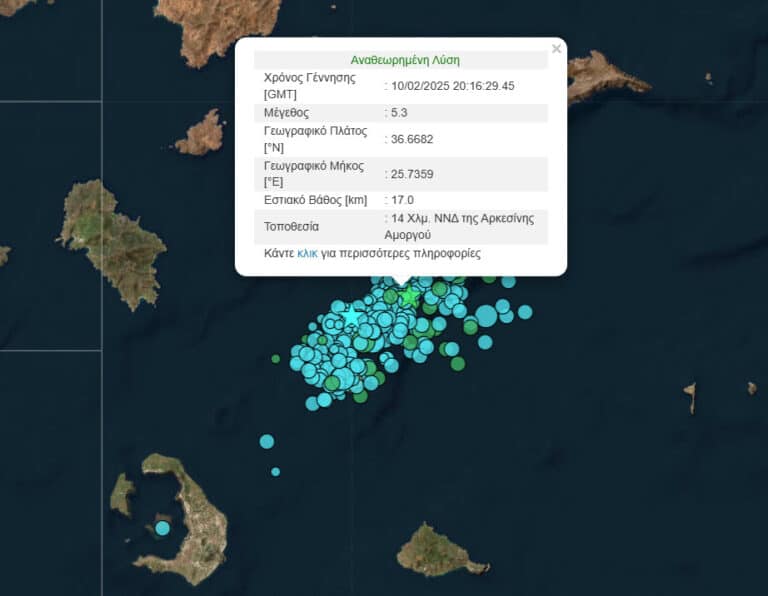Select the cyan star epicenter marker
Image resolution: width=768 pixels, height=596 pixels.
point(352,316)
